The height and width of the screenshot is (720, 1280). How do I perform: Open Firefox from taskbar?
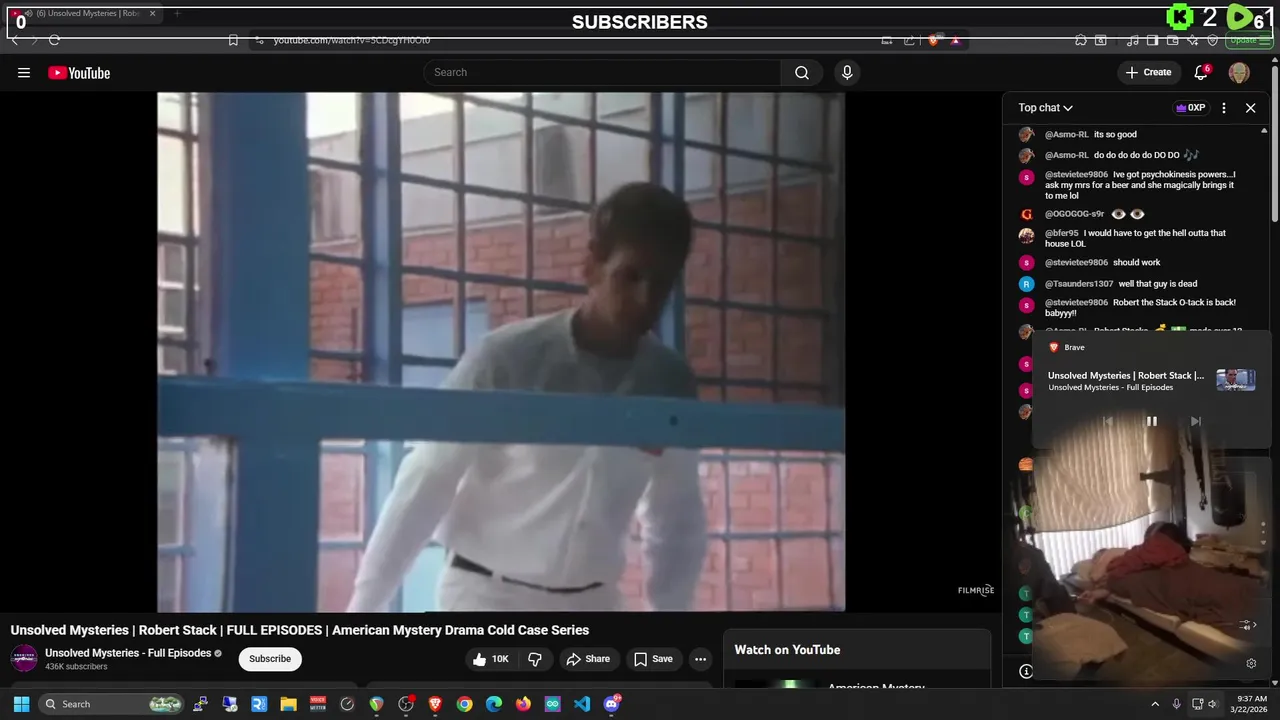click(523, 704)
